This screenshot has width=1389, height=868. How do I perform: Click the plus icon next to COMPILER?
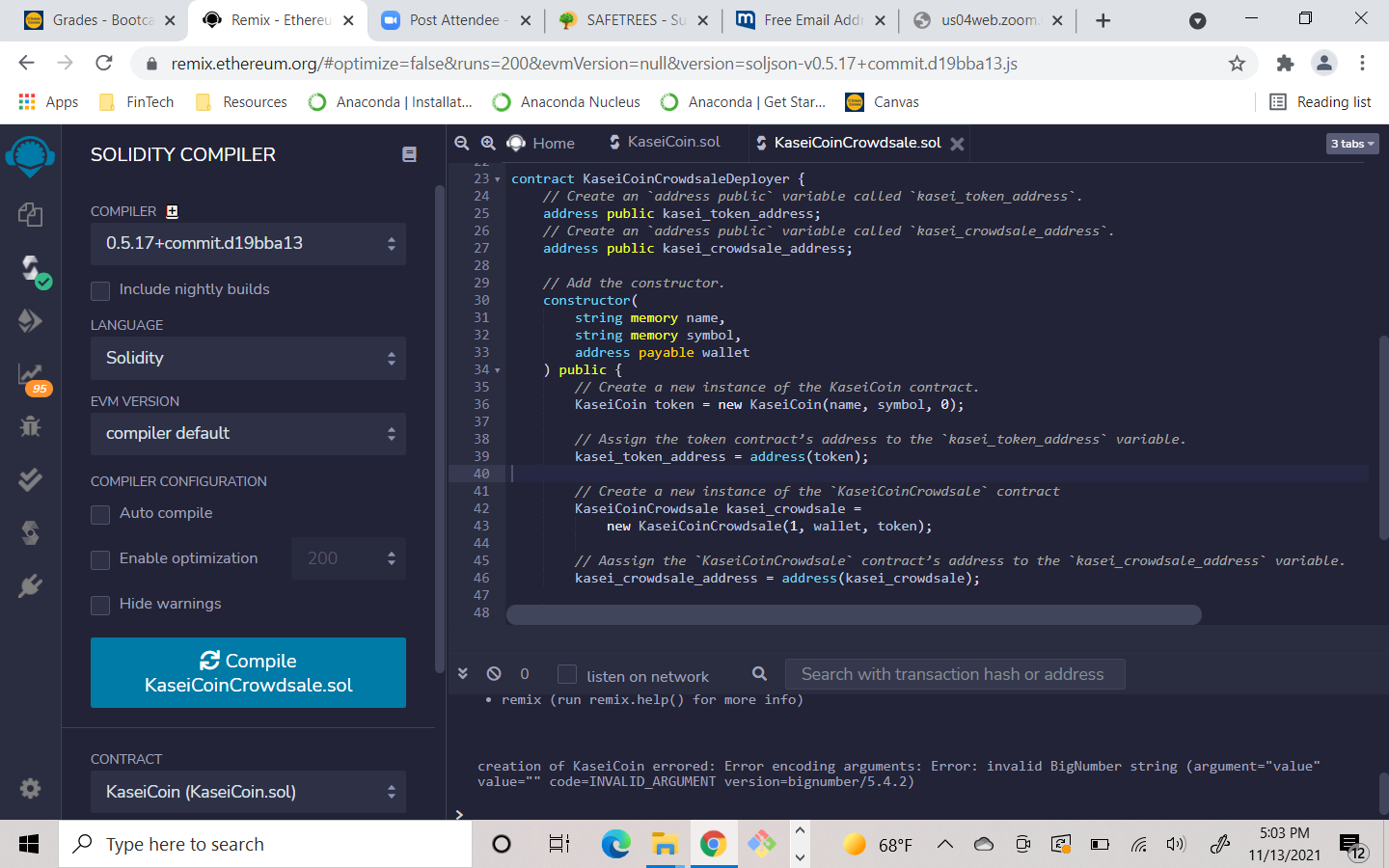pyautogui.click(x=172, y=211)
